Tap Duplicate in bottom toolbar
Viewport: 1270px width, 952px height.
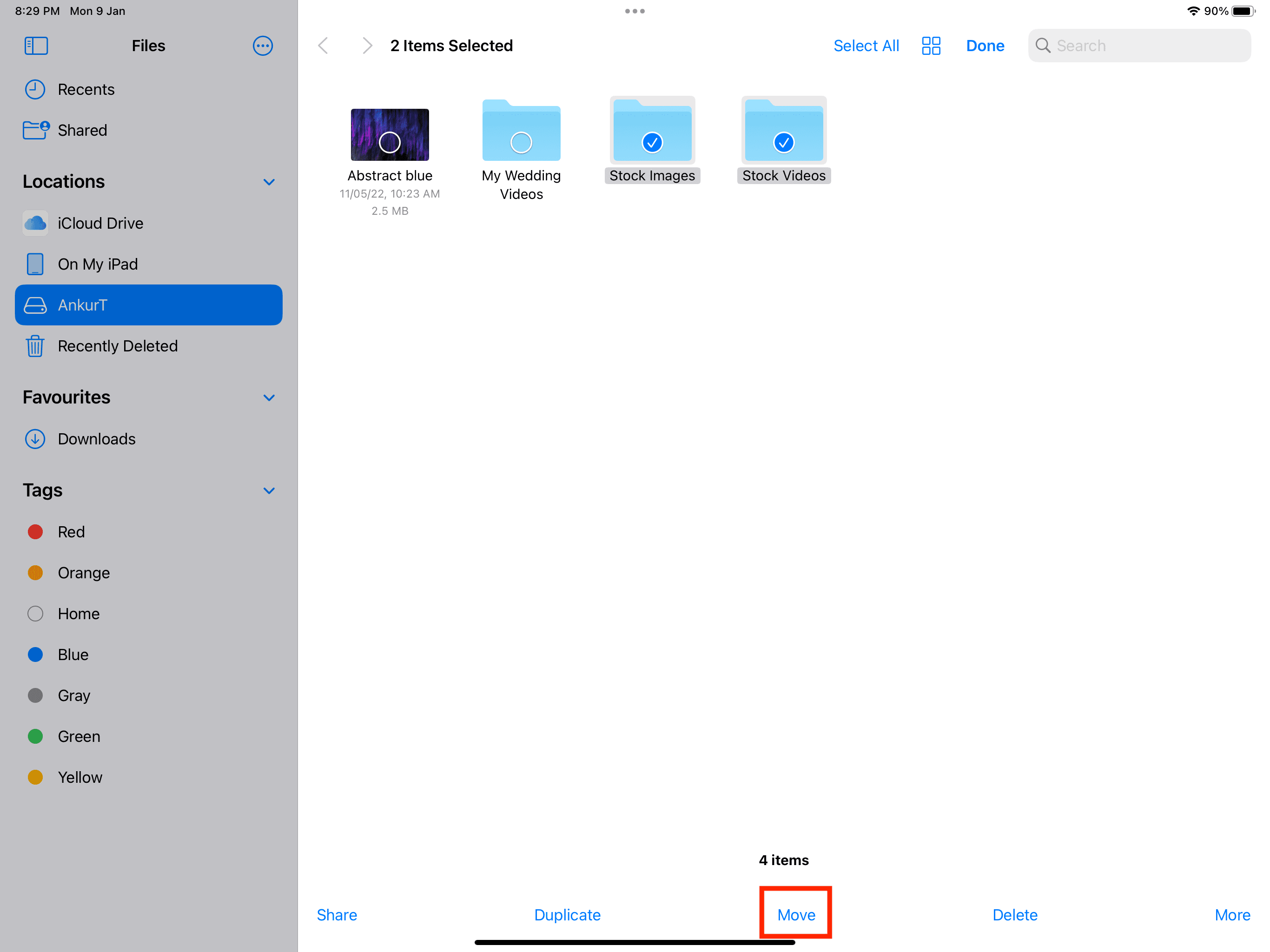pos(567,915)
